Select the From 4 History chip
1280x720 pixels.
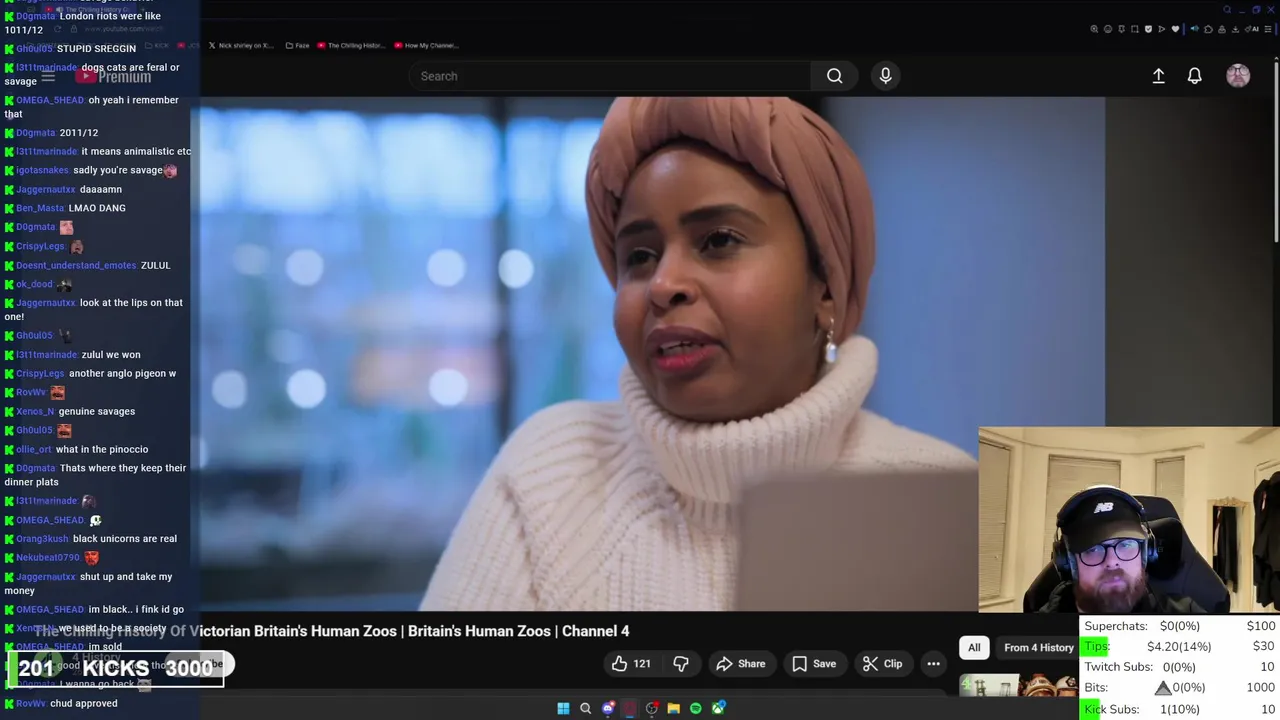point(1038,648)
